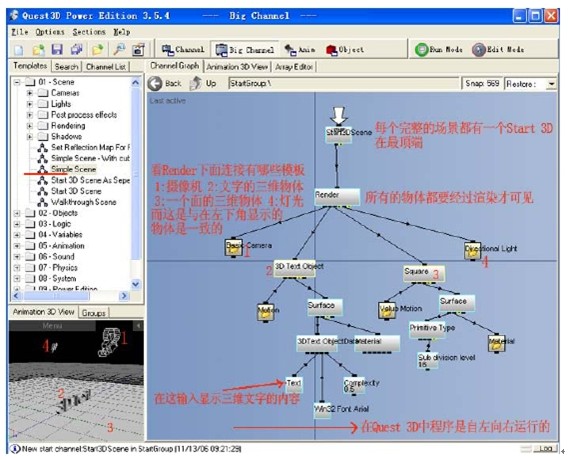570x460 pixels.
Task: Open the File menu
Action: [20, 32]
